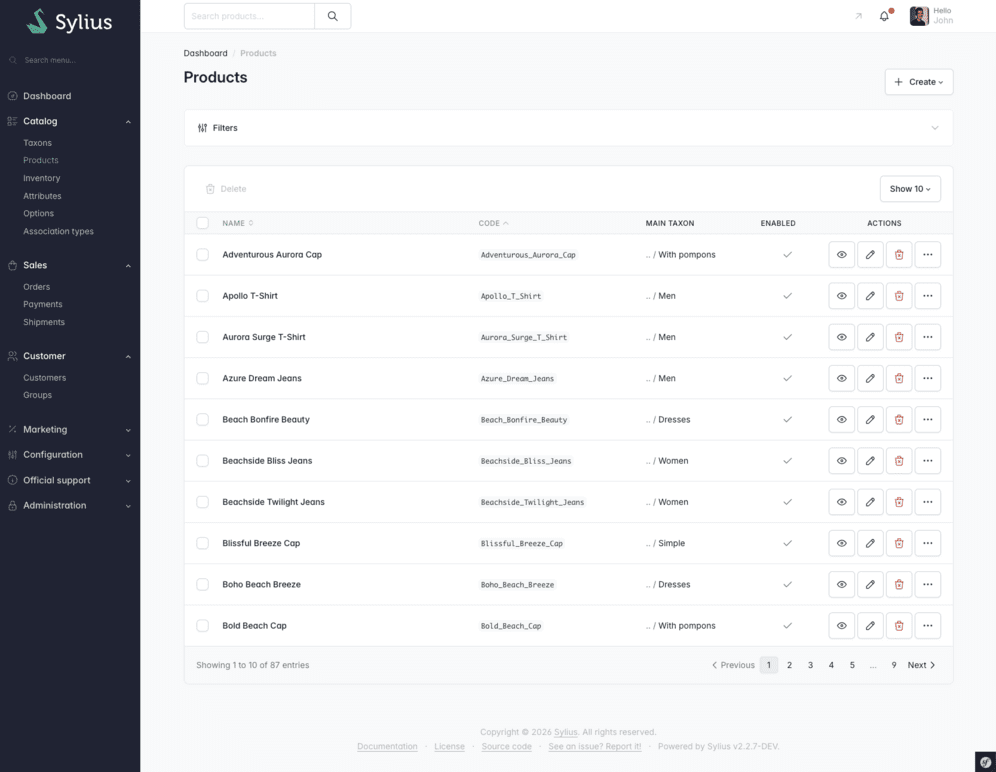View Blissful Breeze Cap eye icon
This screenshot has height=772, width=996.
coord(841,543)
